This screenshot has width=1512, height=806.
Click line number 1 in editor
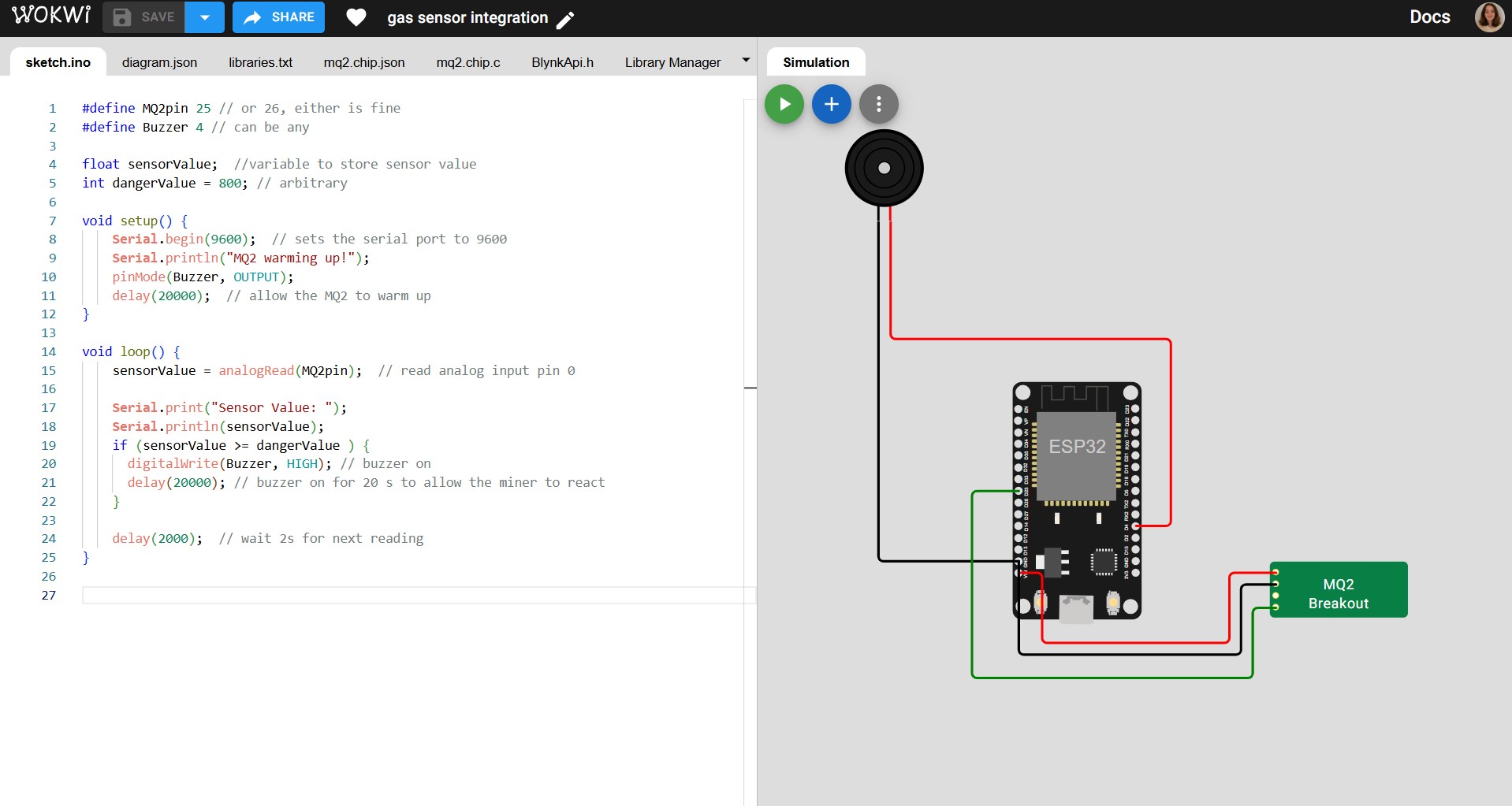pyautogui.click(x=52, y=108)
